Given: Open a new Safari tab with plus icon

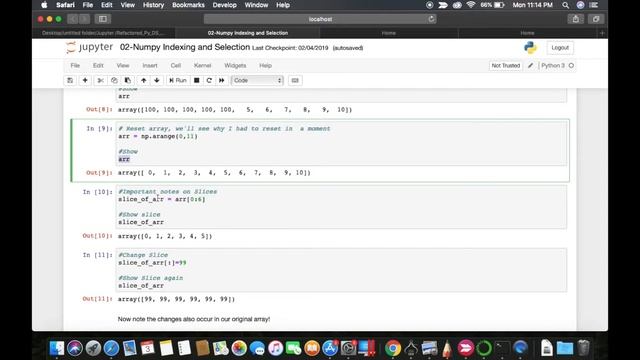Looking at the screenshot, I should click(x=602, y=33).
